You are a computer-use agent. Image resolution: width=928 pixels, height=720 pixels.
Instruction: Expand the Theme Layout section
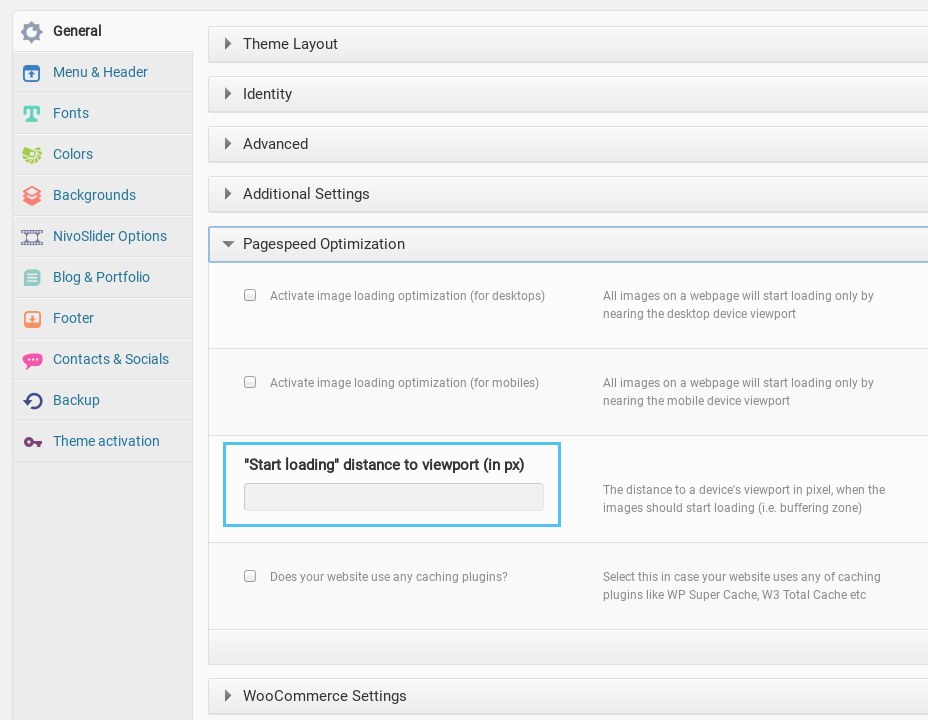pyautogui.click(x=290, y=44)
